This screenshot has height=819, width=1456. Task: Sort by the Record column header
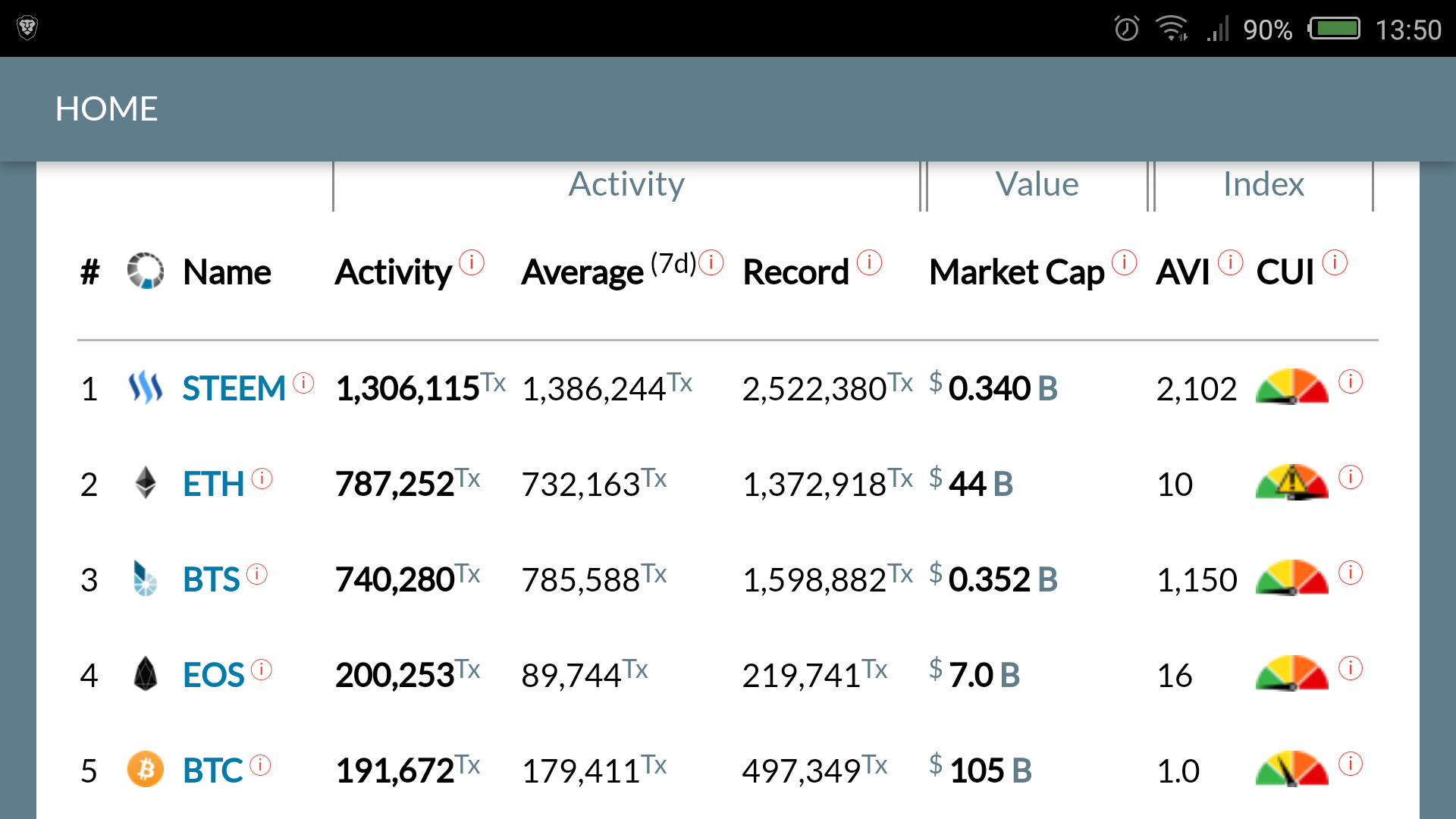tap(795, 272)
